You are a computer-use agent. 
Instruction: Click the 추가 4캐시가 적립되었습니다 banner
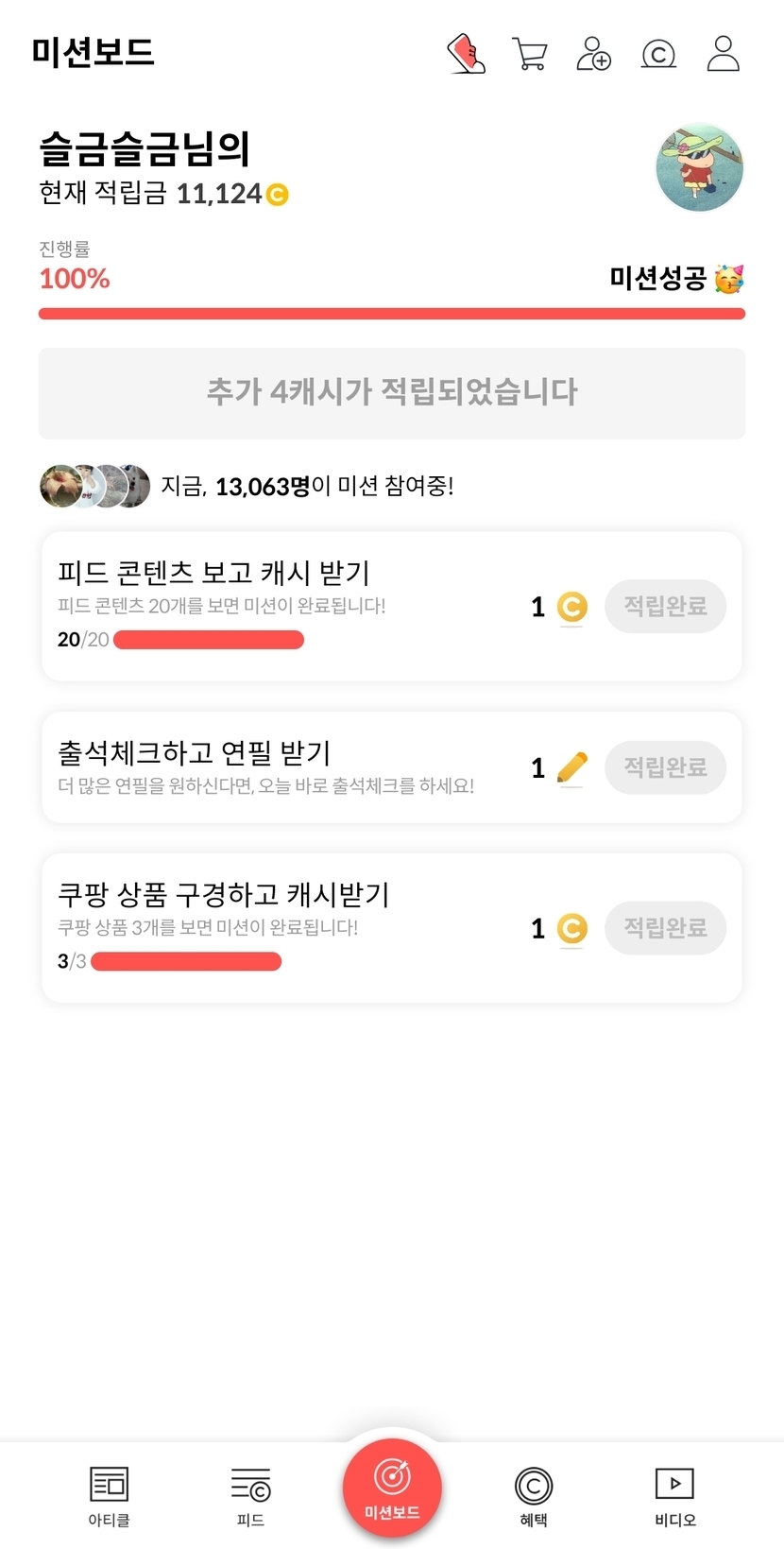[x=392, y=393]
